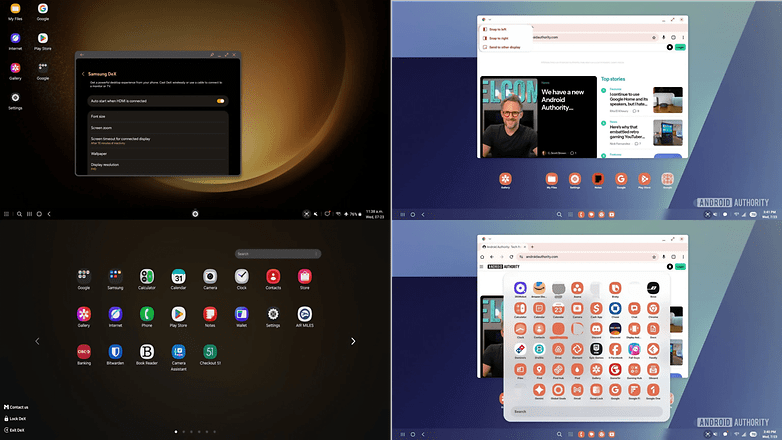Open the Clock app in app drawer

pyautogui.click(x=241, y=278)
